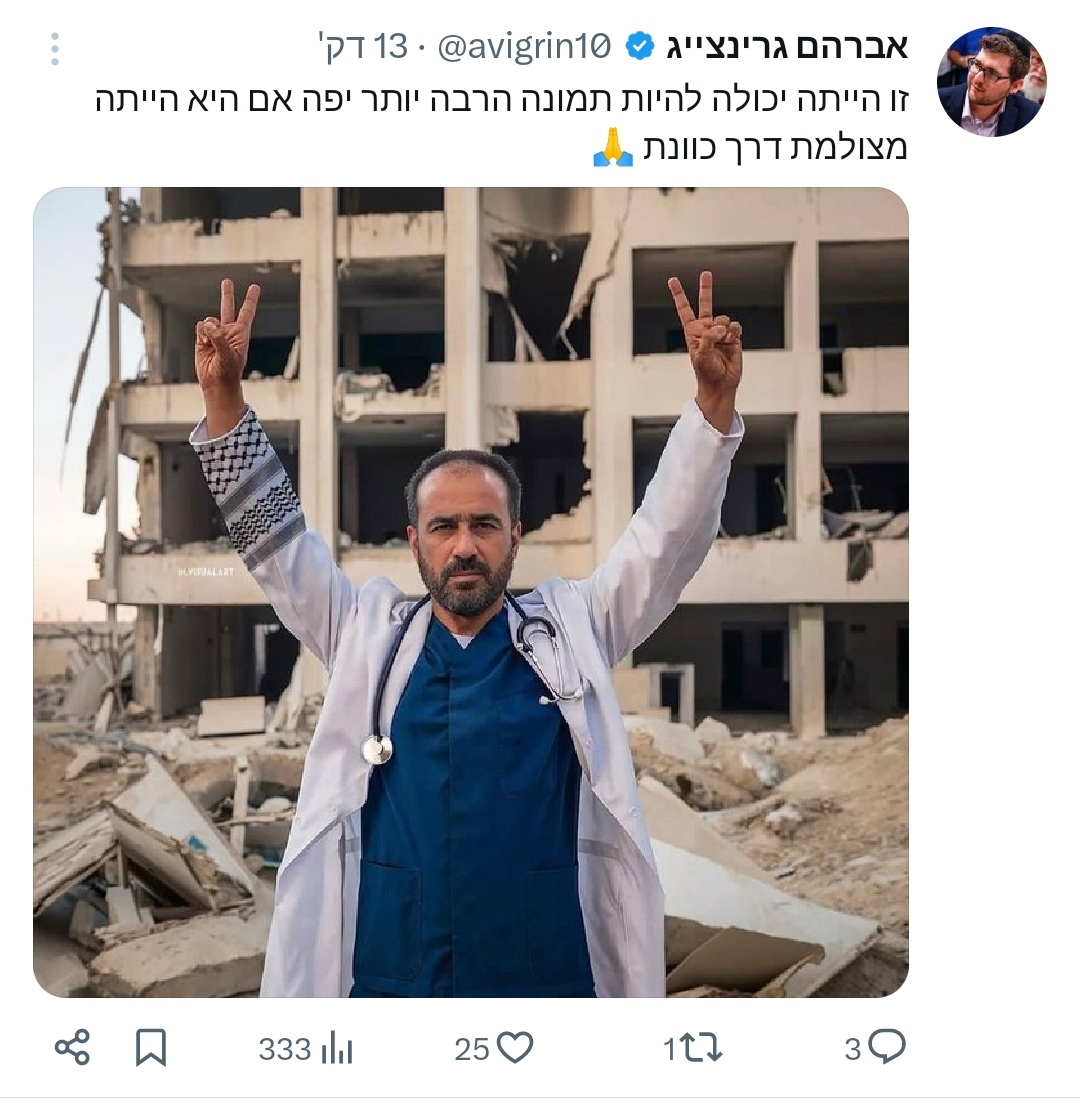Click the 25 likes count
Screen dimensions: 1080x1105
coord(472,1049)
